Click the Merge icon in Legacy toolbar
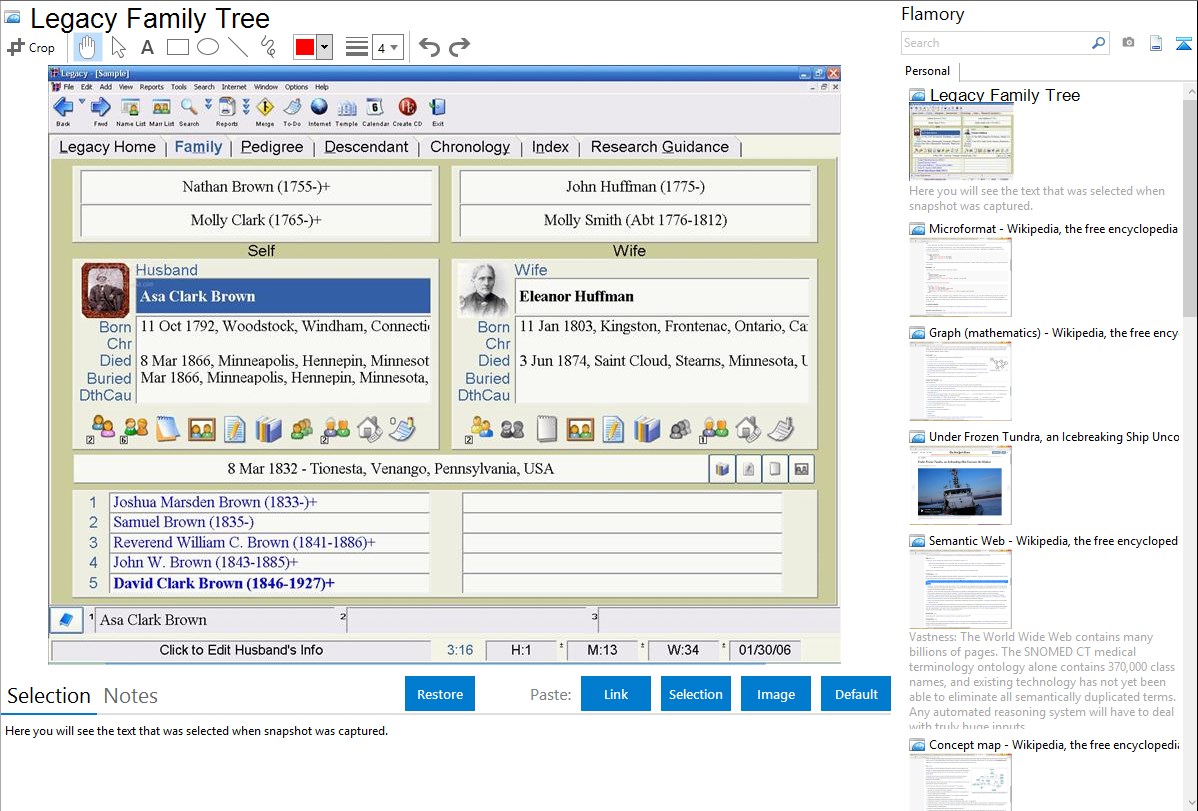The height and width of the screenshot is (811, 1198). (x=265, y=111)
